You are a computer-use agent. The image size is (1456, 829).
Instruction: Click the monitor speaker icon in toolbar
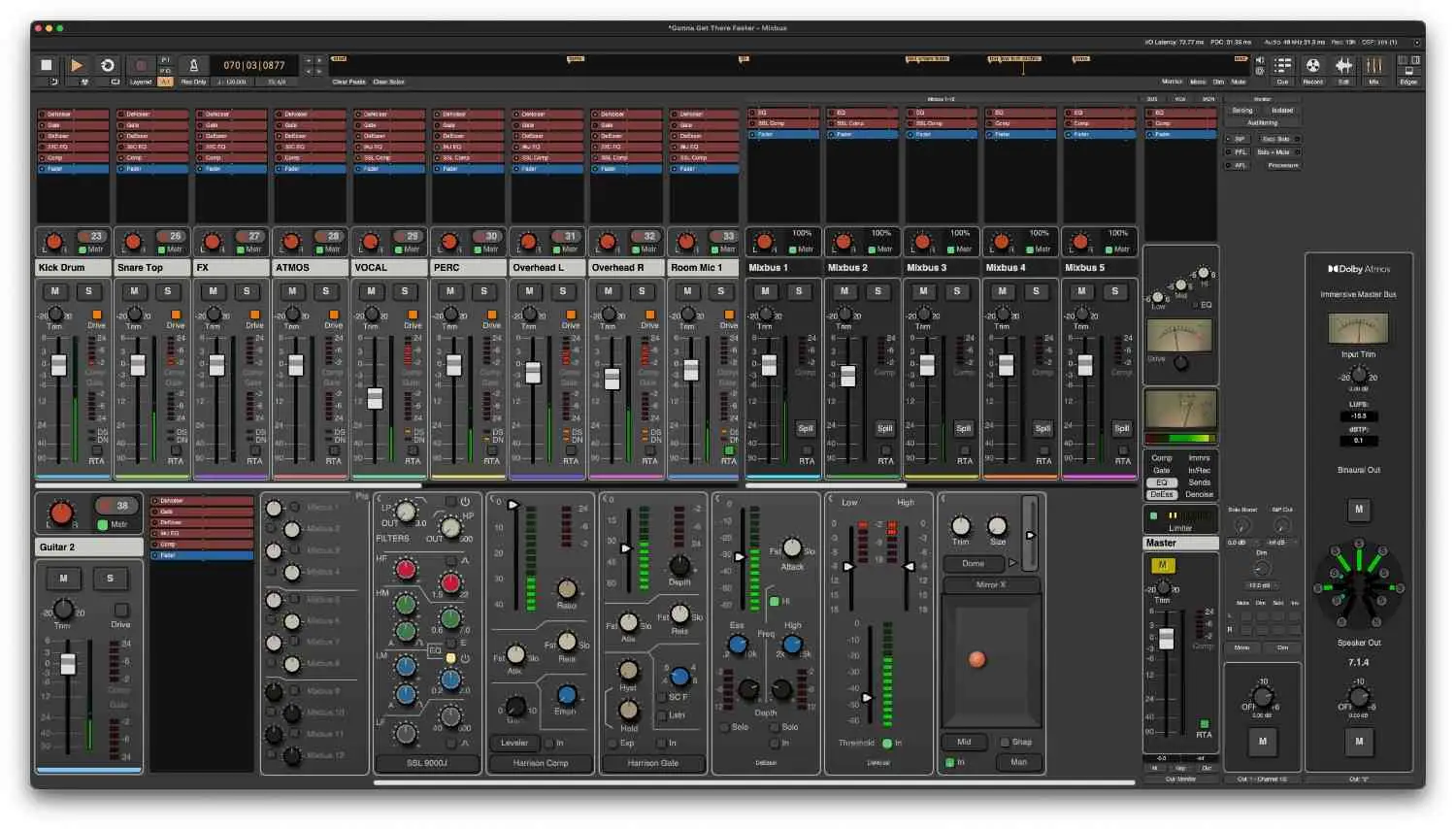click(1259, 60)
